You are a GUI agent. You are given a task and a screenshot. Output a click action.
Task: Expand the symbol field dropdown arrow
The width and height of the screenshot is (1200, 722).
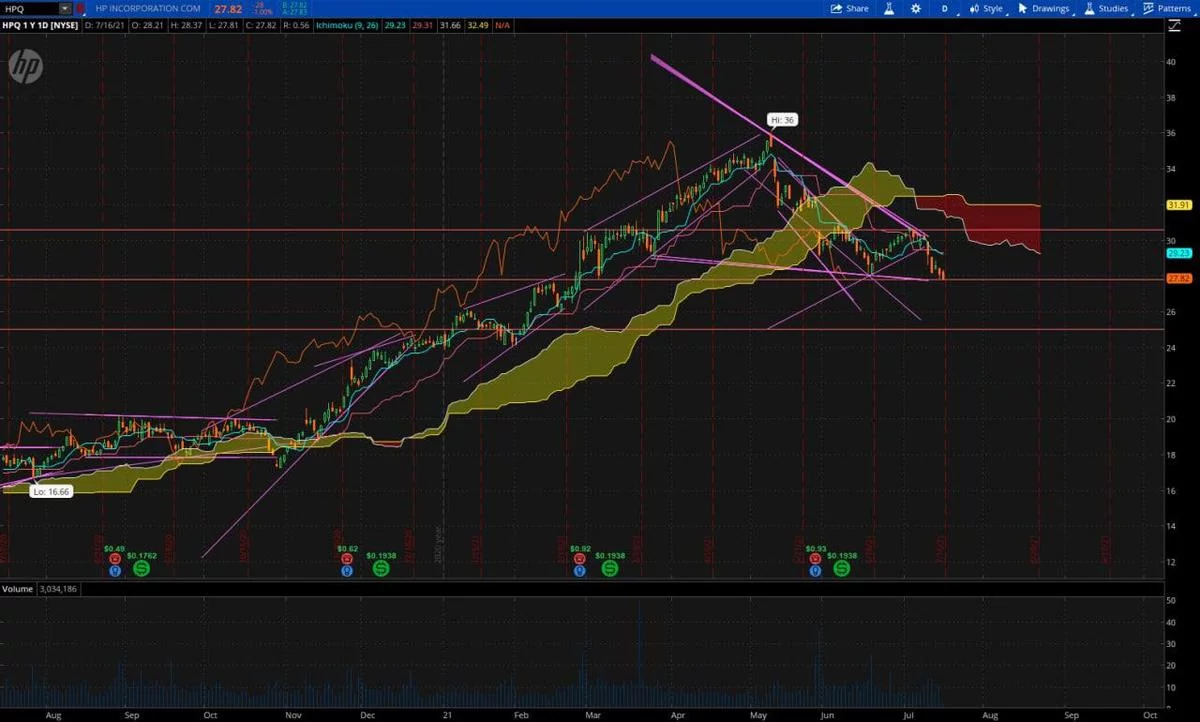[x=66, y=8]
